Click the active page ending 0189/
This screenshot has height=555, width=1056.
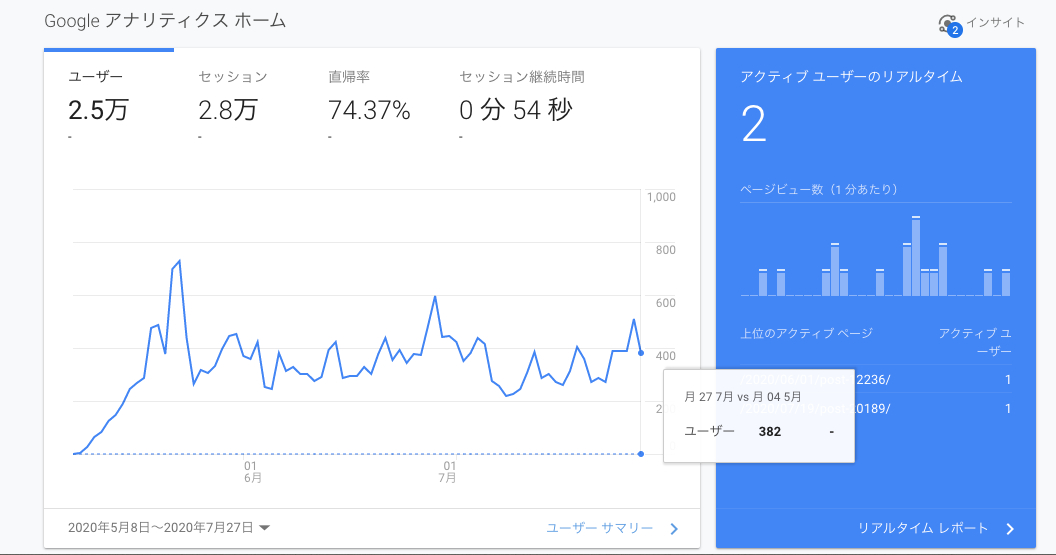[x=815, y=409]
